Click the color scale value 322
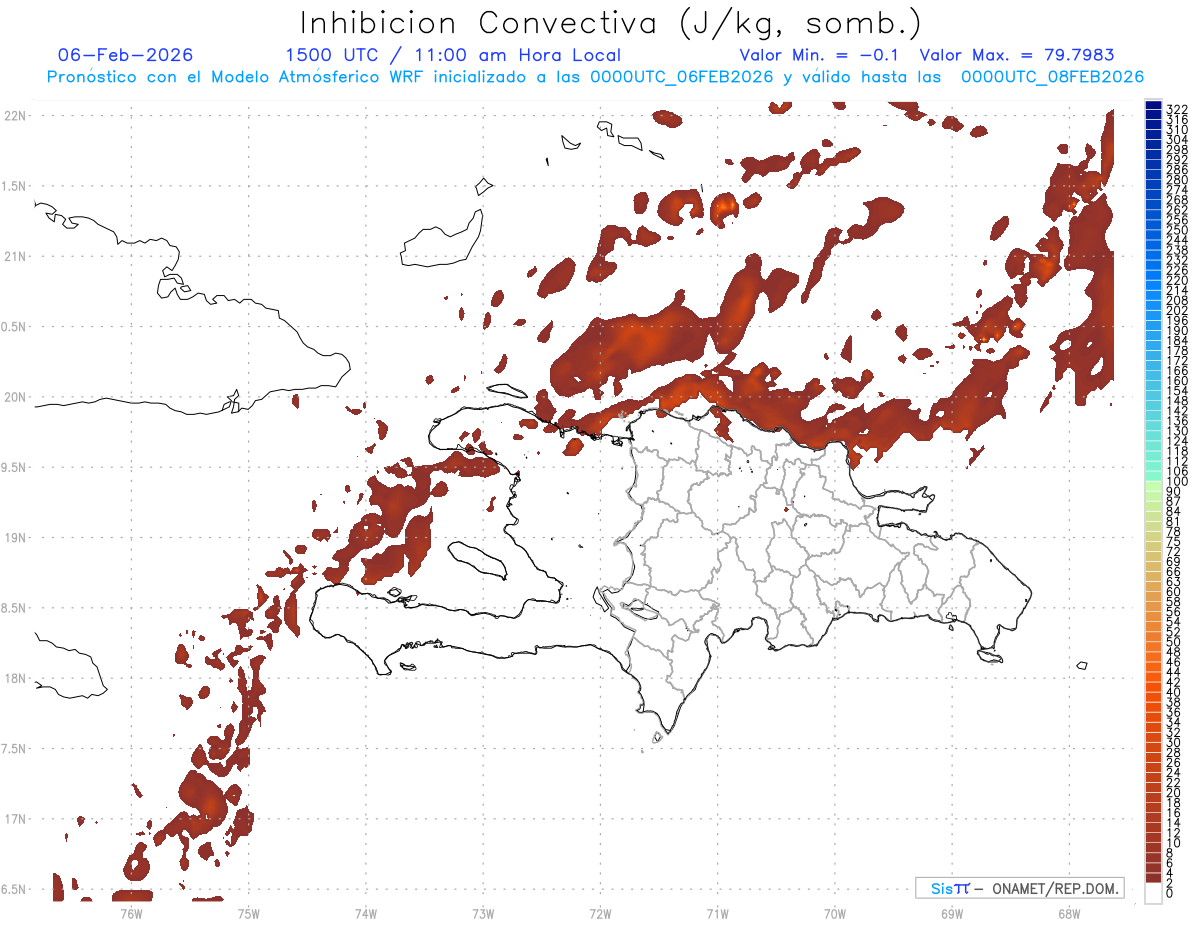 [1177, 109]
